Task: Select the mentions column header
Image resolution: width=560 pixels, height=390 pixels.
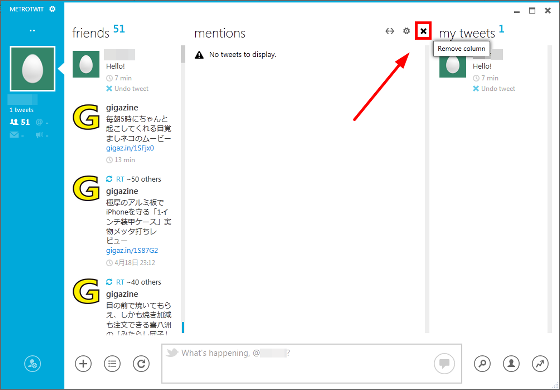Action: pos(220,33)
